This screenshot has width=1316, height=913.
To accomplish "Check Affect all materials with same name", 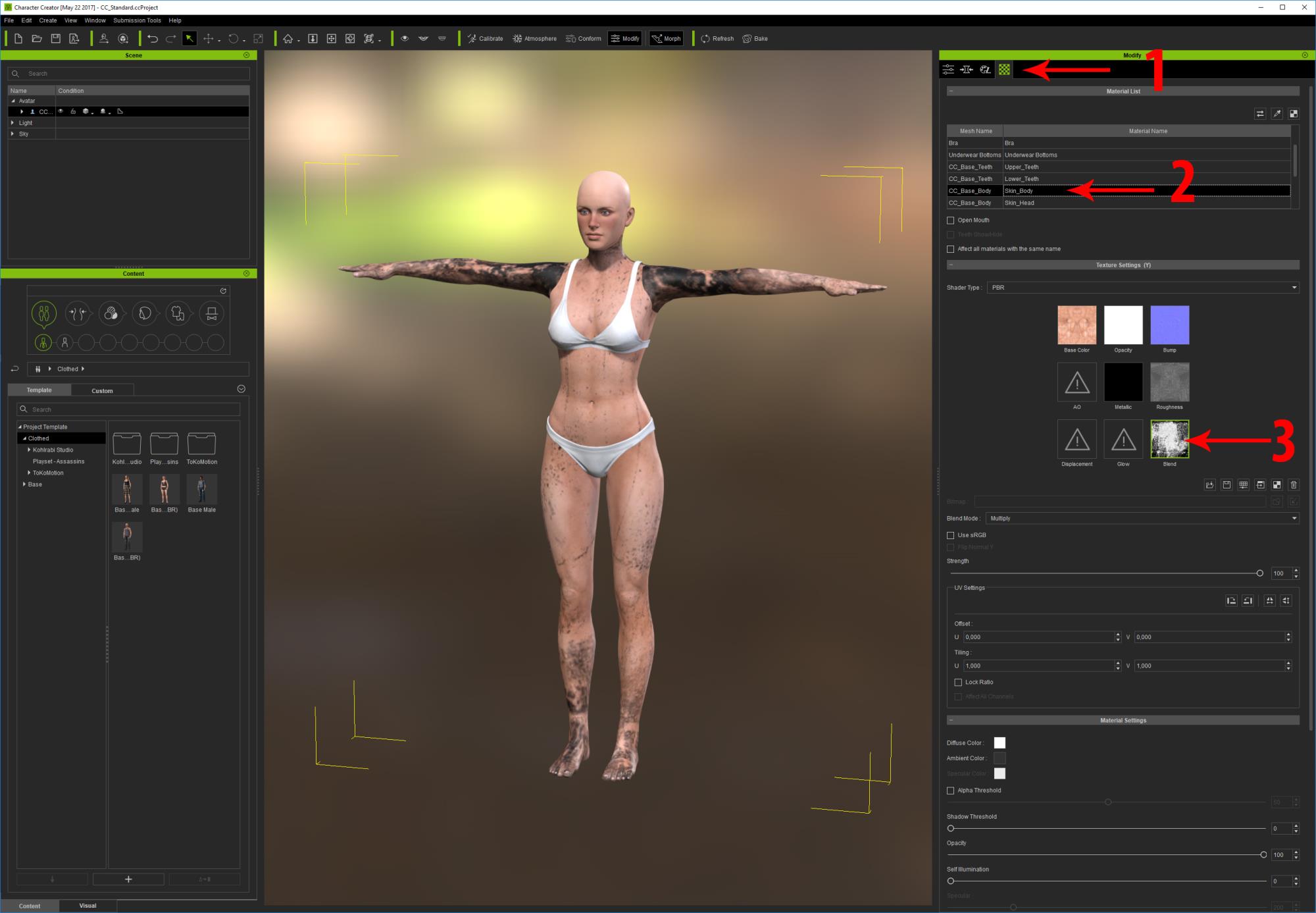I will click(950, 249).
